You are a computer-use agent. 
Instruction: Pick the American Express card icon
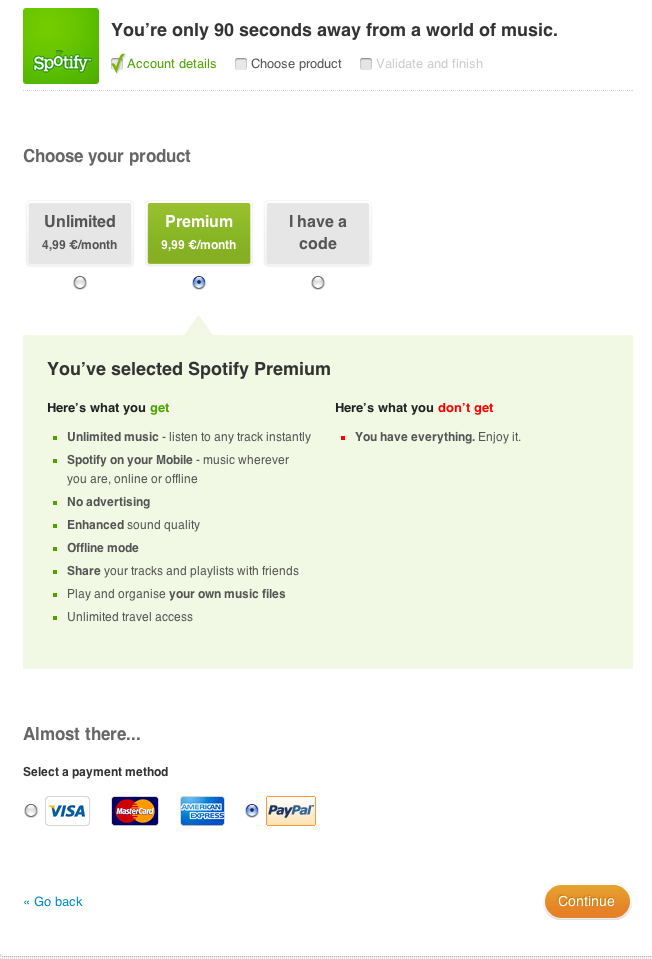coord(202,811)
